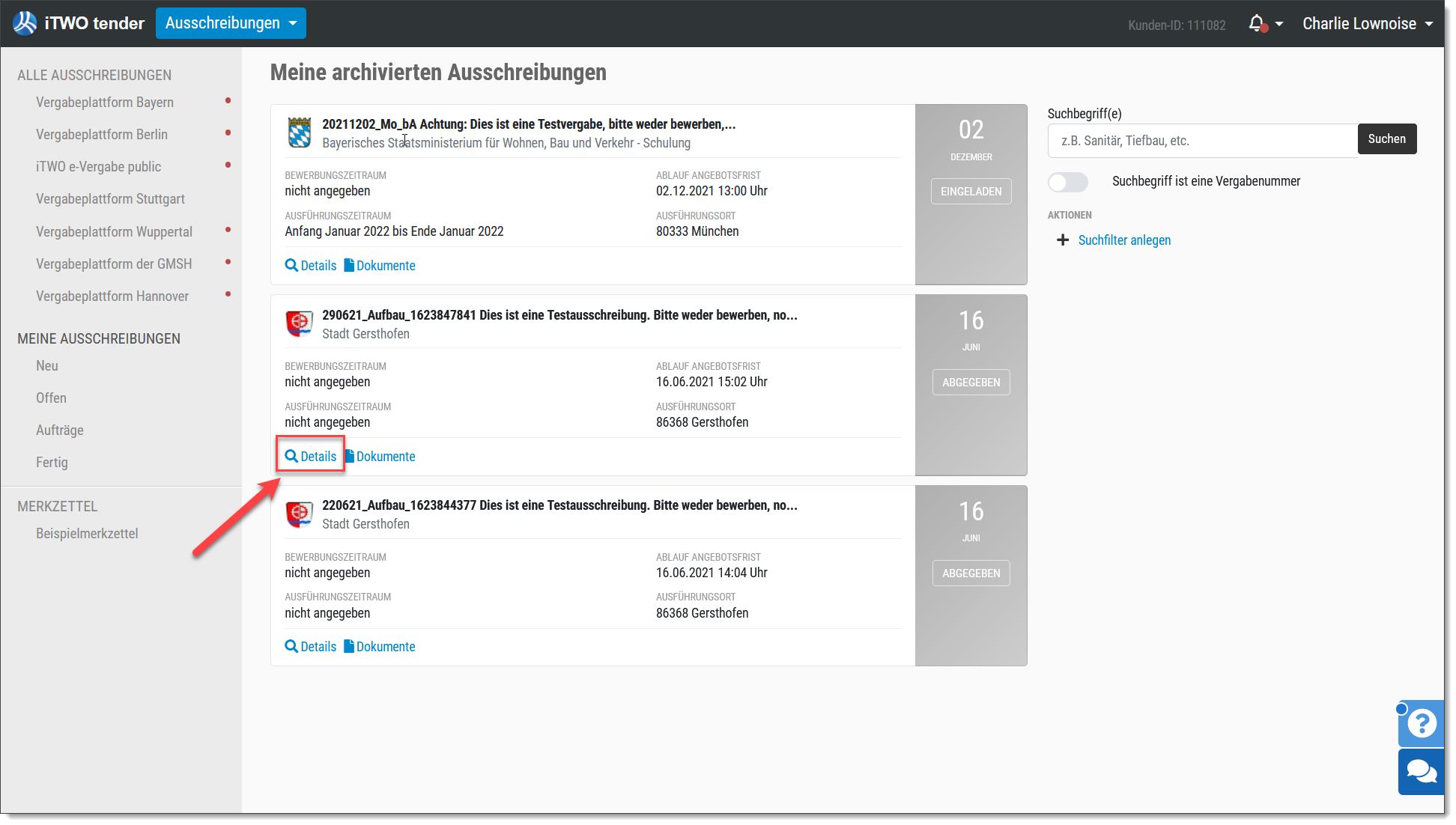
Task: Click the Bavarian crest icon of first tender
Action: (x=300, y=133)
